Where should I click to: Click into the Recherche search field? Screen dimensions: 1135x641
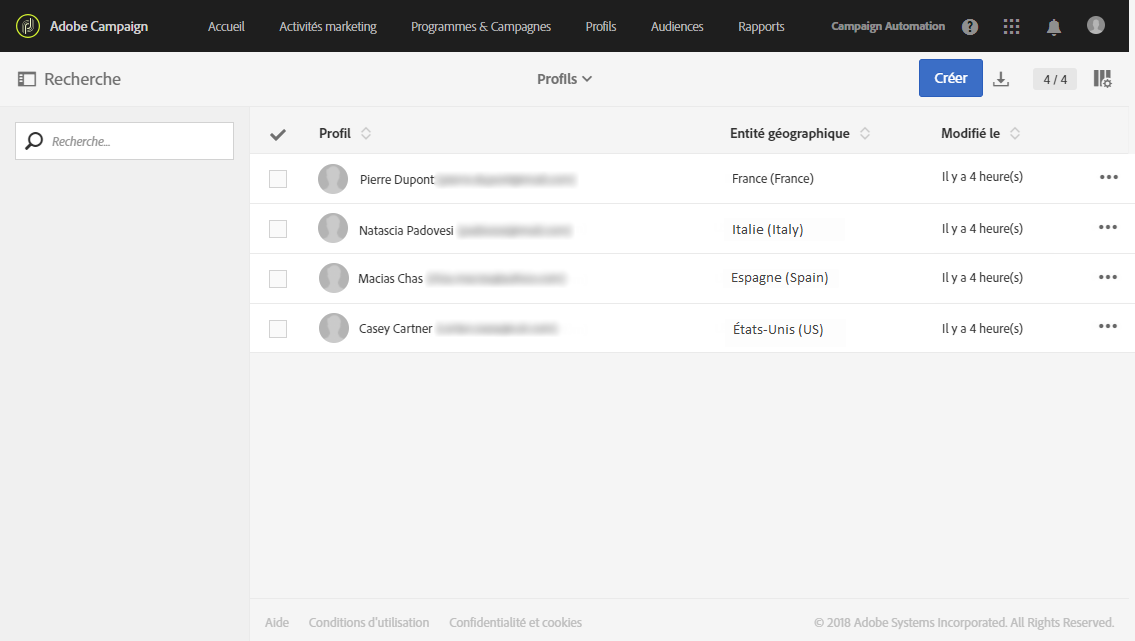coord(135,142)
